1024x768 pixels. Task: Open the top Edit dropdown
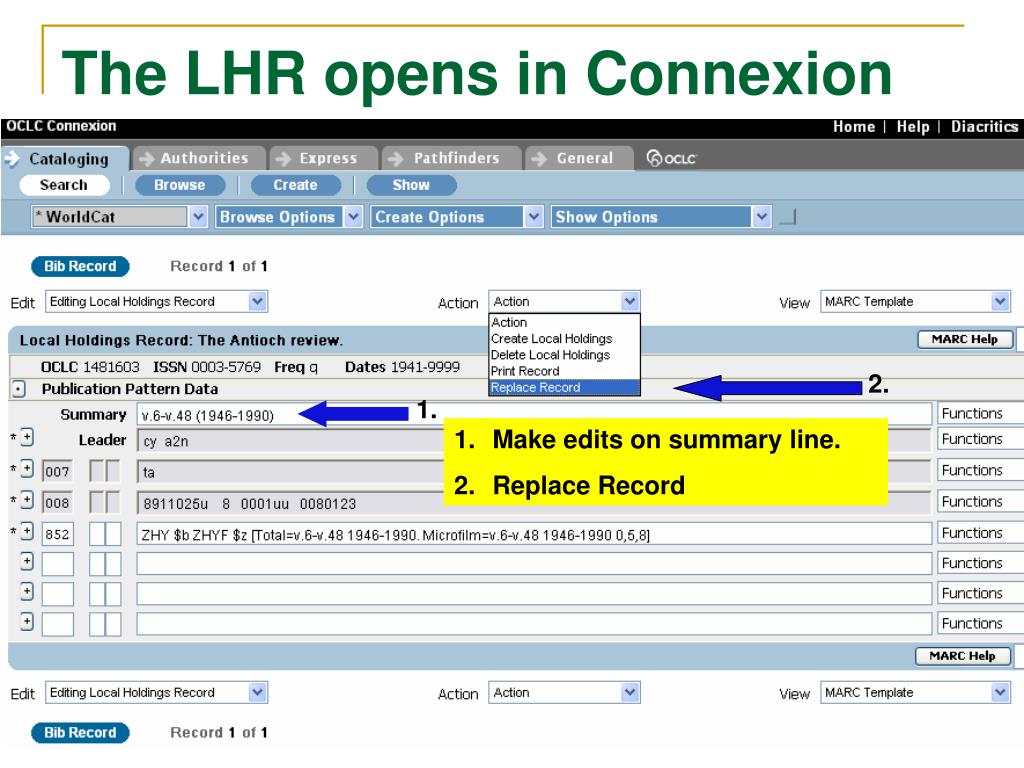(156, 302)
